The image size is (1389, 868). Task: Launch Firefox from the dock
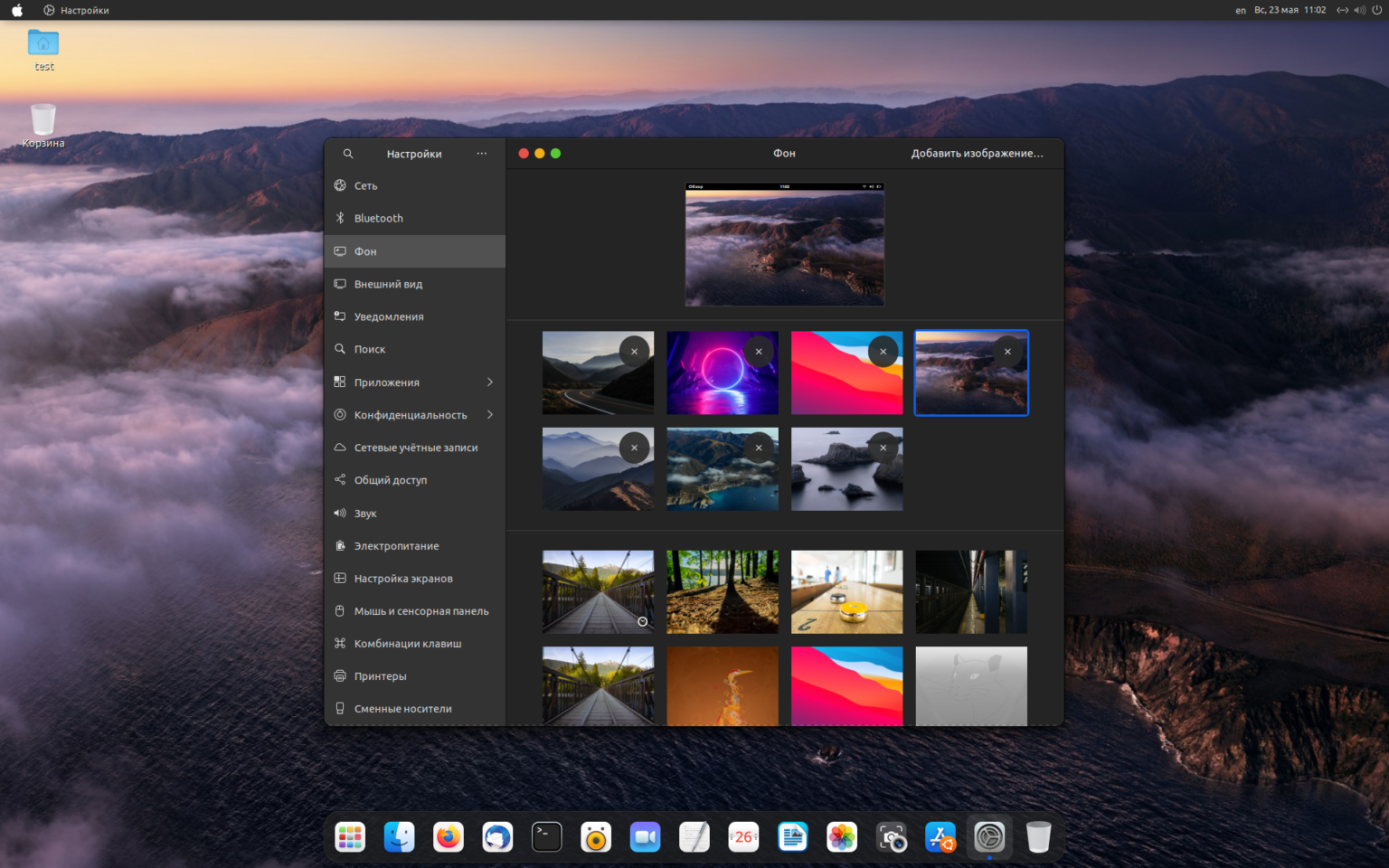coord(449,837)
